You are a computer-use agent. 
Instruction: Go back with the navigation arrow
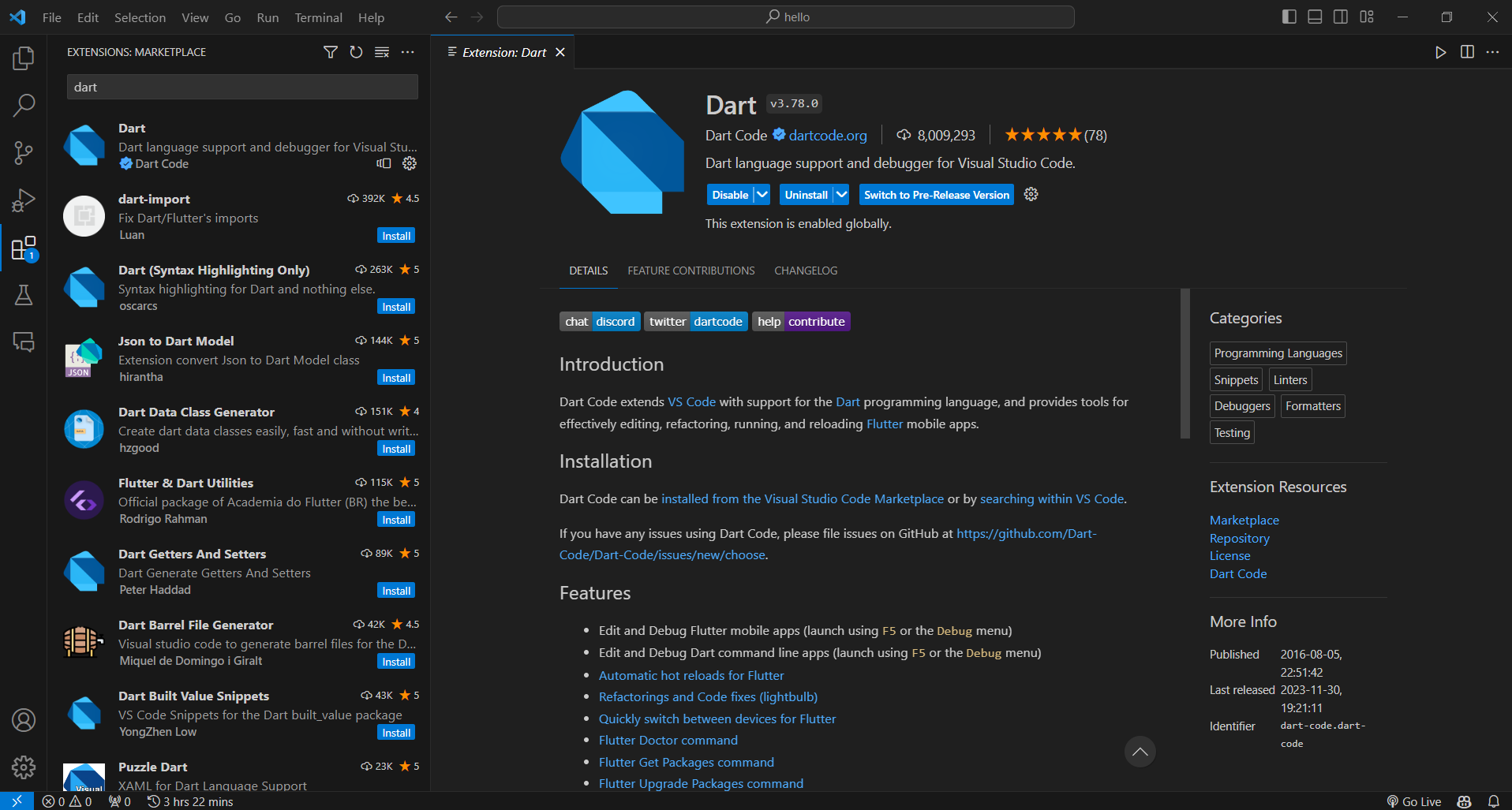(x=451, y=17)
